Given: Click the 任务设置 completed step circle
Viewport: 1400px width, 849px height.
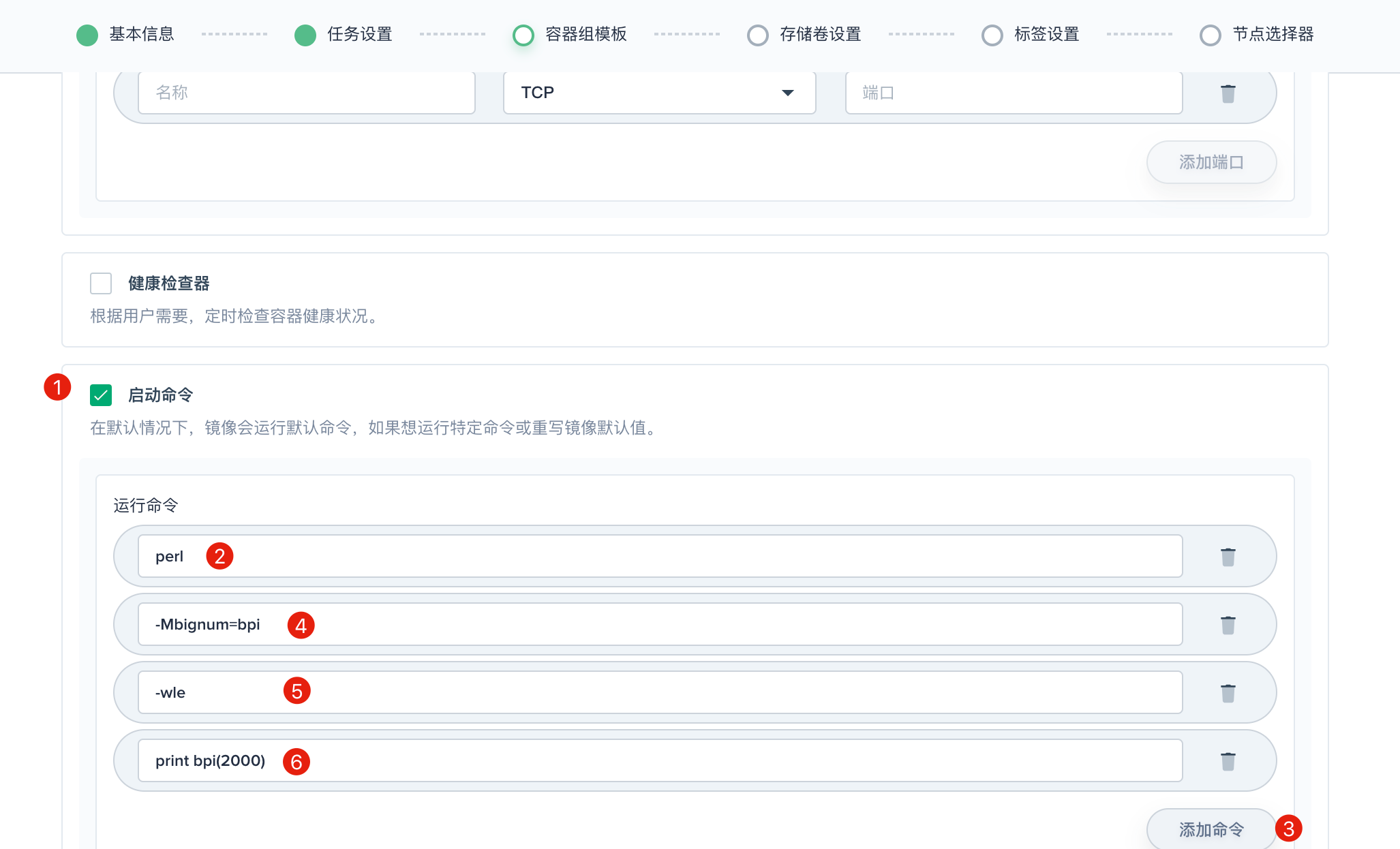Looking at the screenshot, I should coord(305,35).
